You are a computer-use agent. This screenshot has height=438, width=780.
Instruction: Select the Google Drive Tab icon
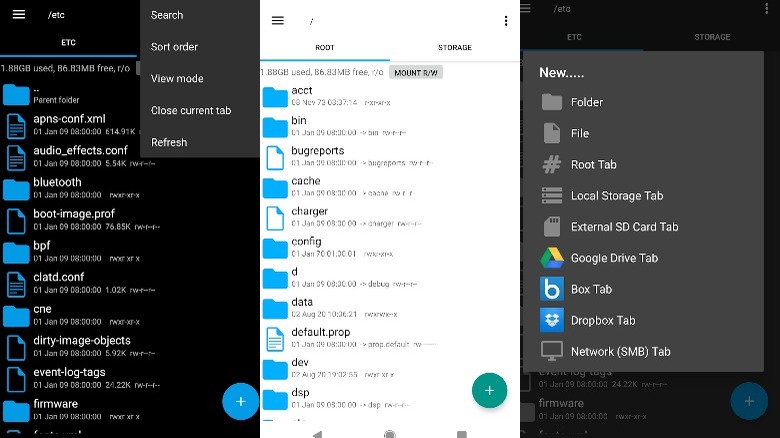(x=552, y=258)
